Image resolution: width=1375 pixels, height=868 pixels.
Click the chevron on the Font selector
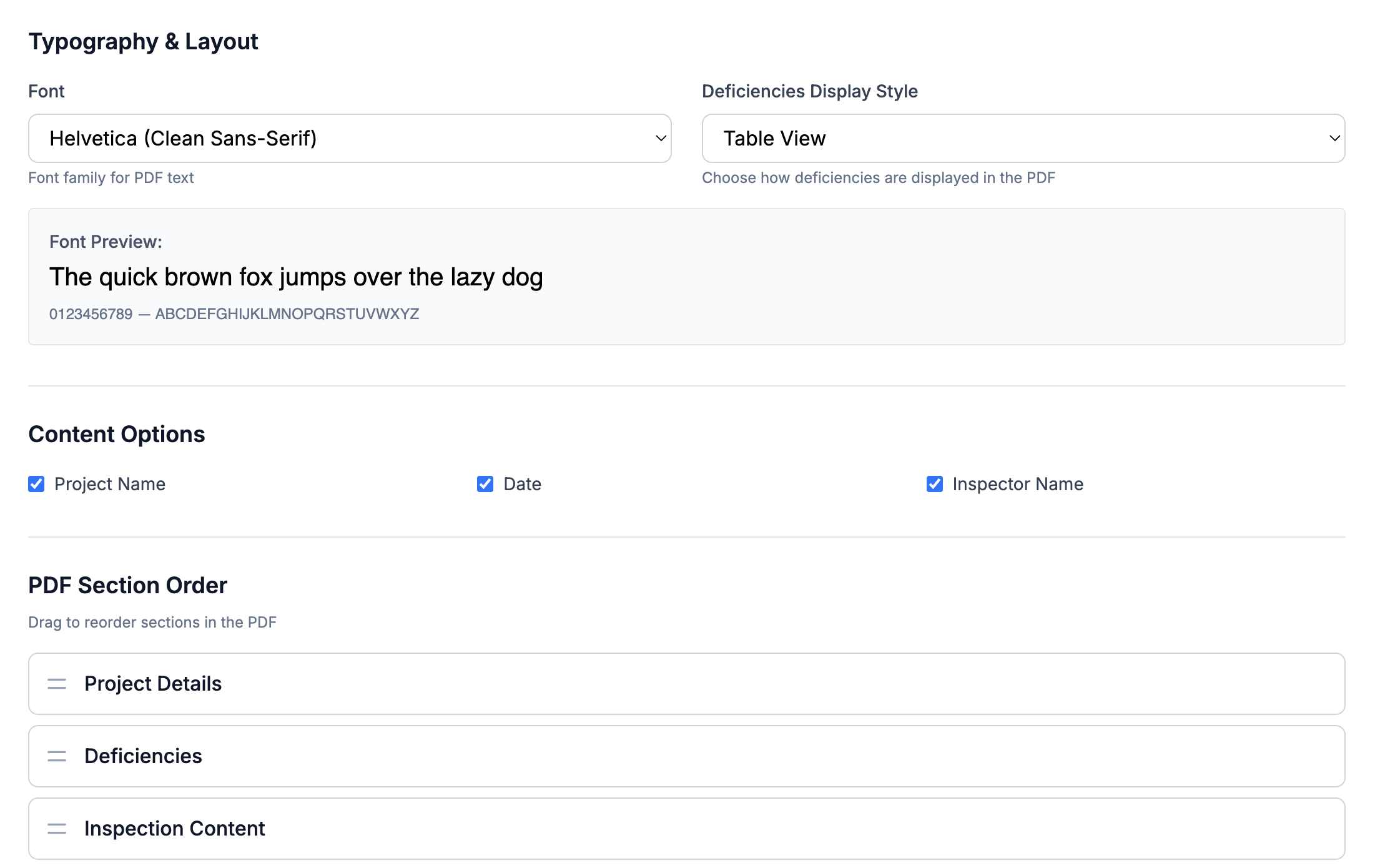click(659, 138)
